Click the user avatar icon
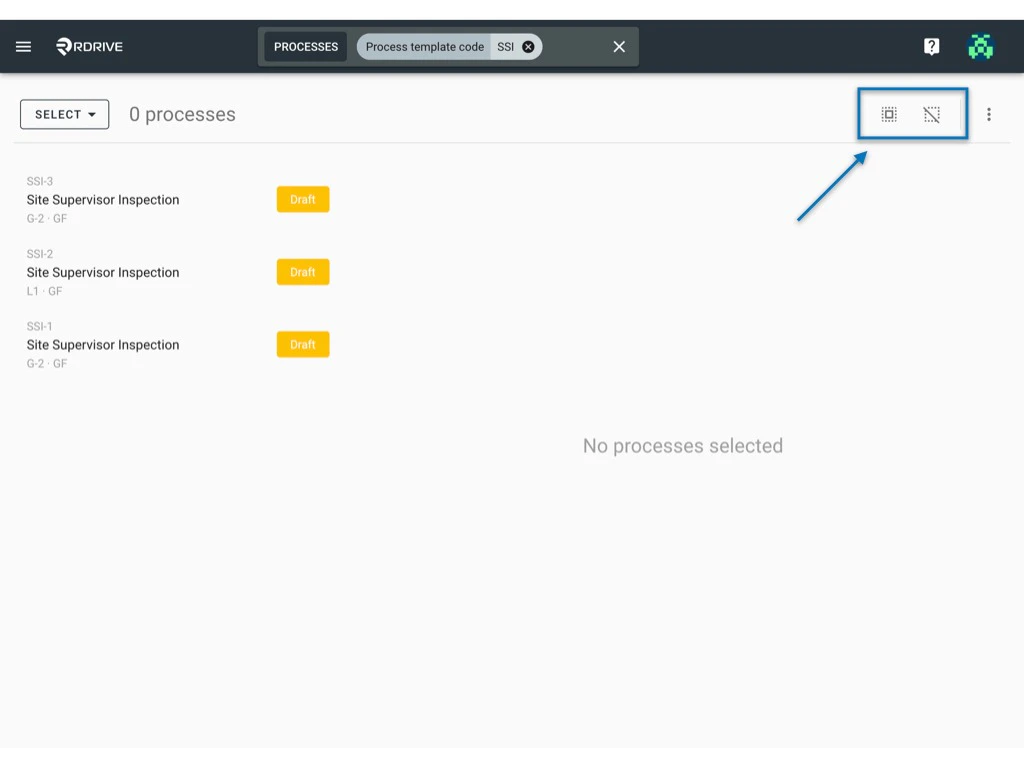Image resolution: width=1024 pixels, height=768 pixels. 981,46
